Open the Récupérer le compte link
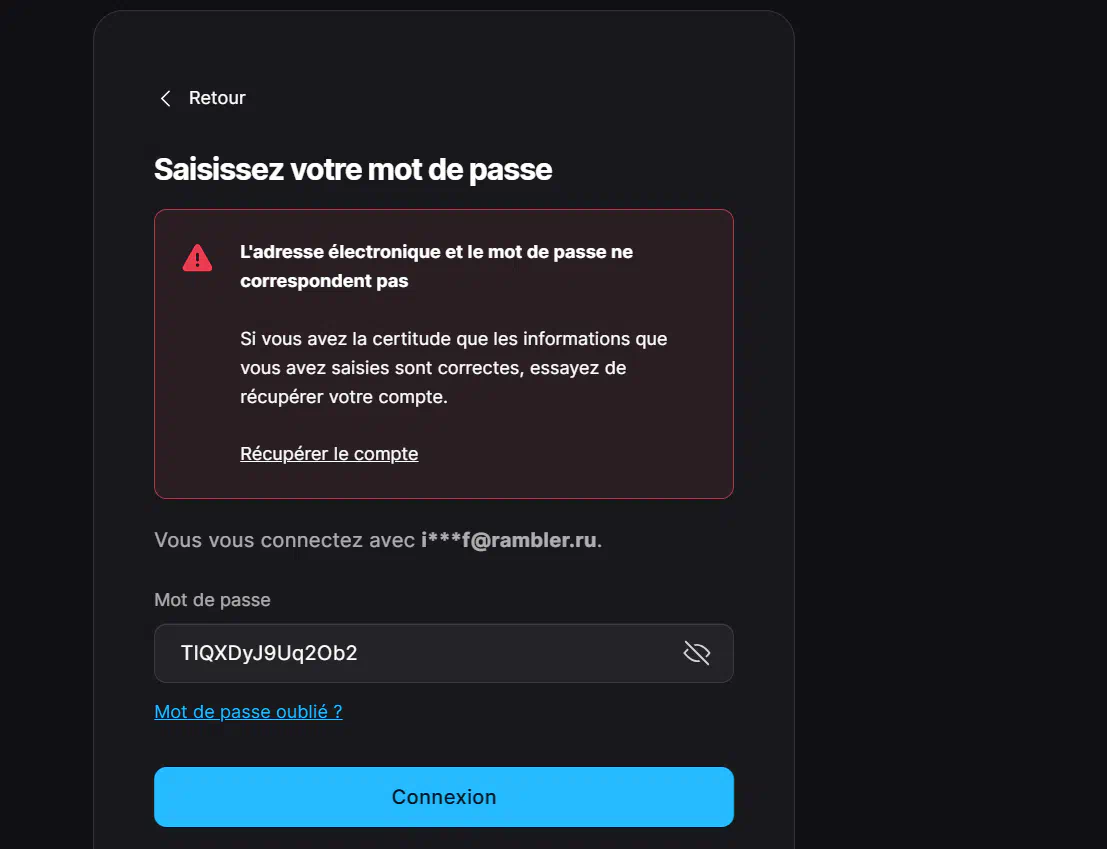 pos(329,453)
